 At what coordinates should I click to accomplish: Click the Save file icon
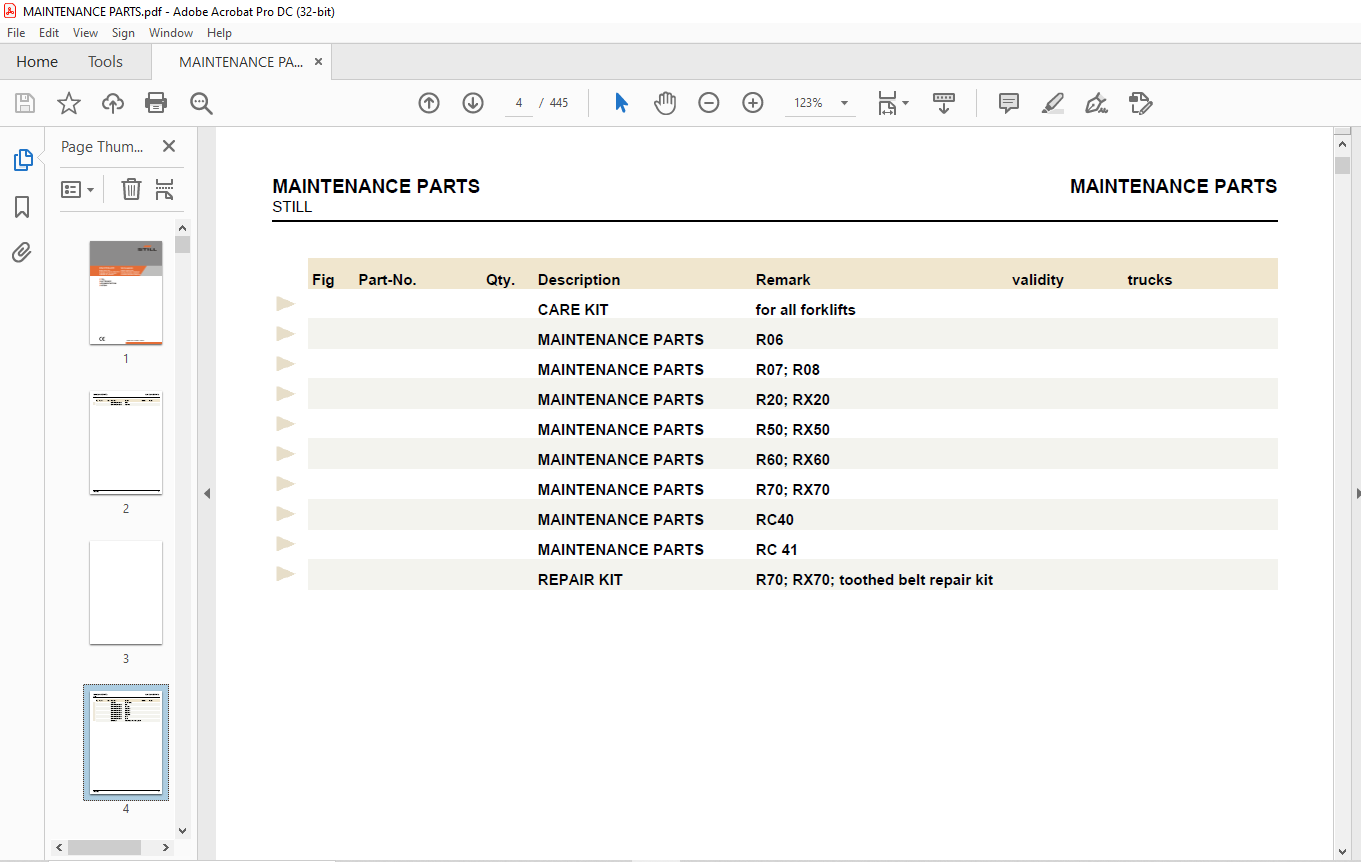(25, 103)
